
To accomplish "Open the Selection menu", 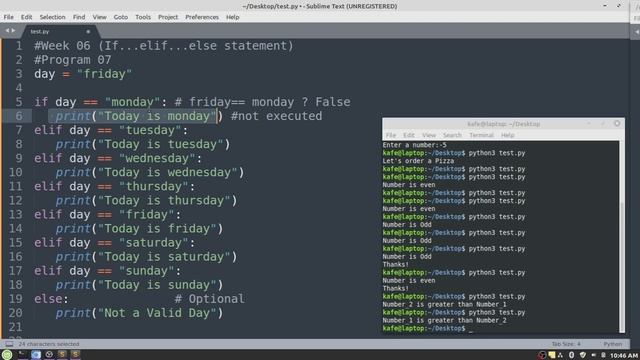I will click(x=52, y=17).
